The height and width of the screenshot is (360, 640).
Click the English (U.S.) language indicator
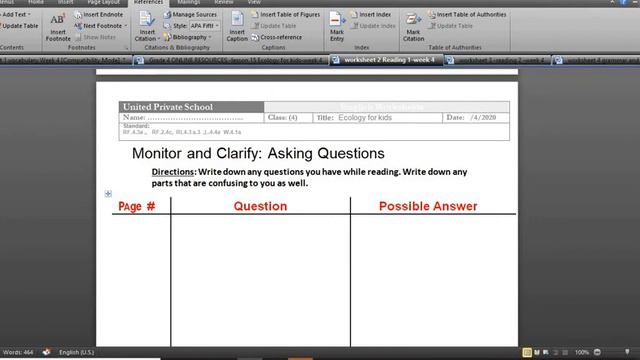pos(76,352)
